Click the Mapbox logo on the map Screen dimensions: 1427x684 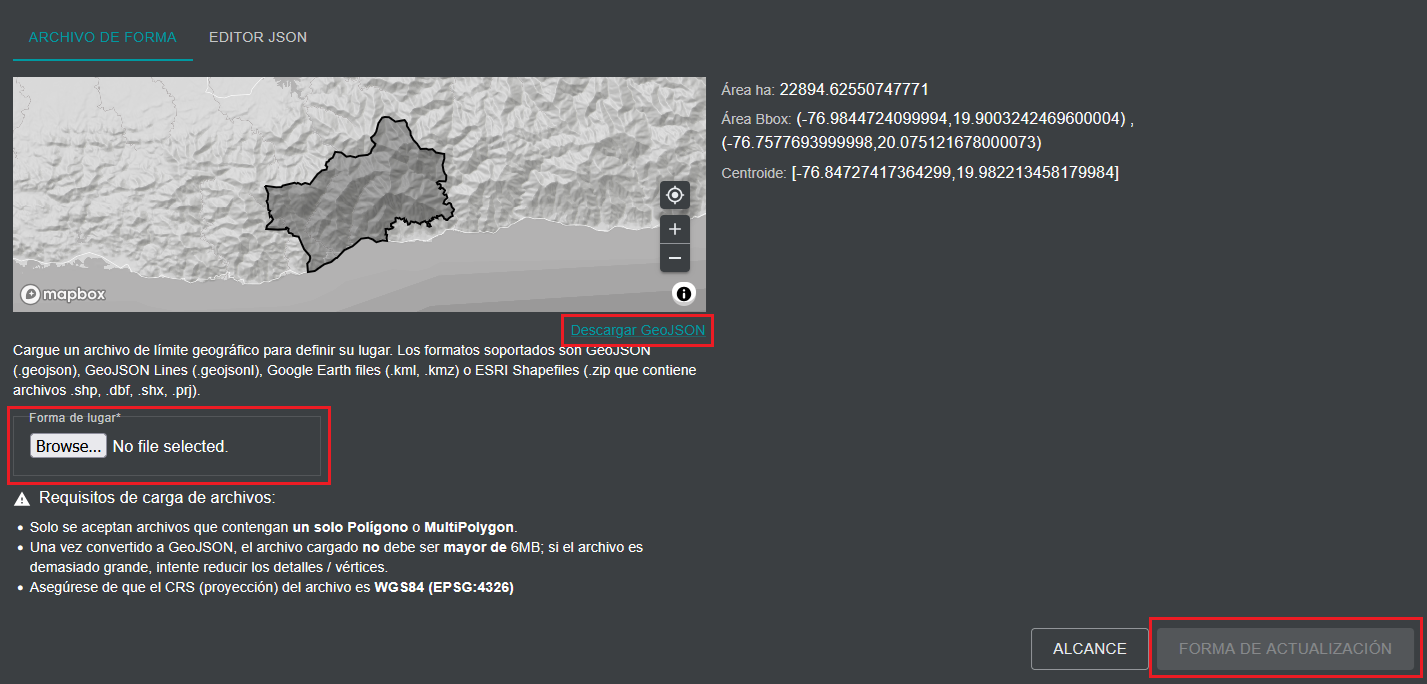pyautogui.click(x=63, y=294)
